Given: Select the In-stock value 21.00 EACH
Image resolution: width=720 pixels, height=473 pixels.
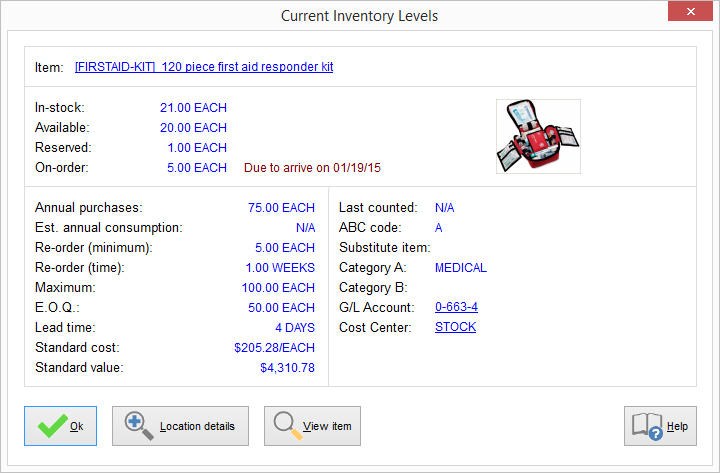Looking at the screenshot, I should point(193,107).
